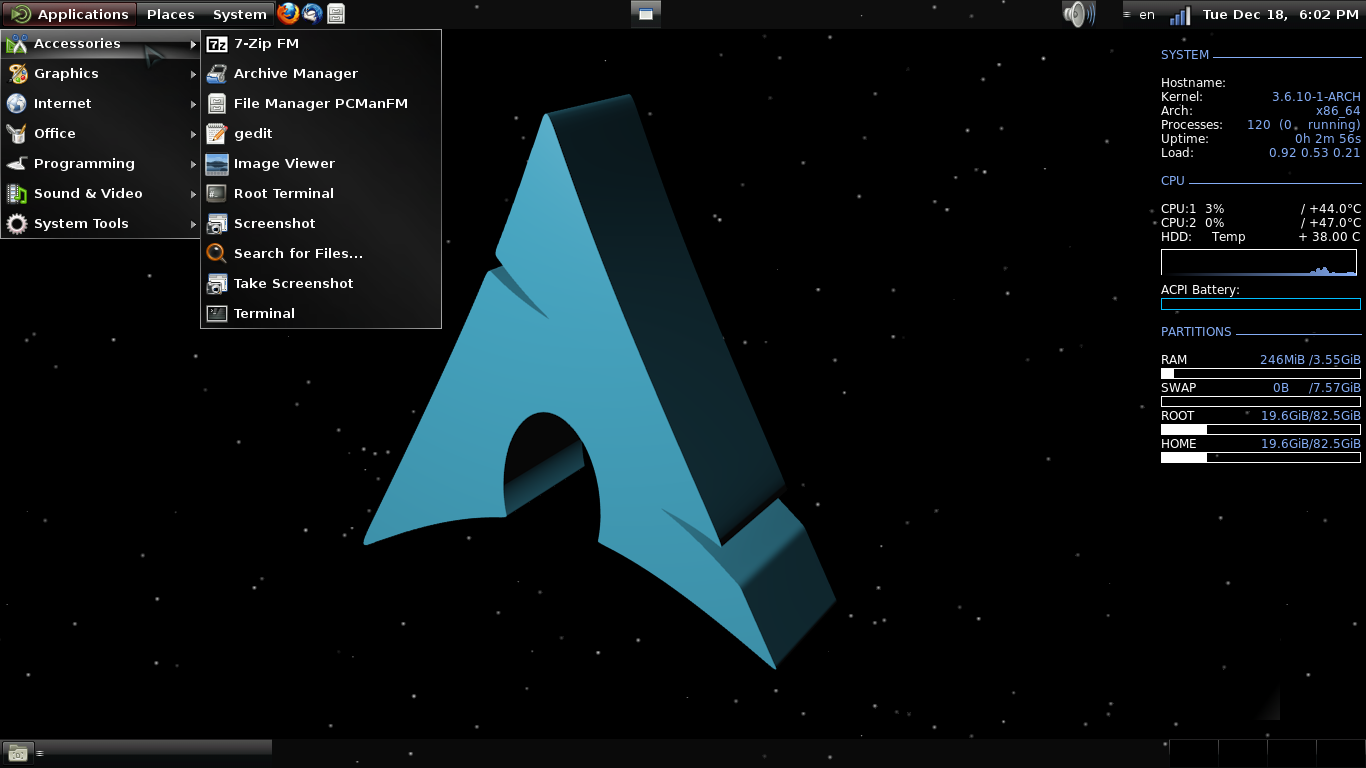Expand the Office submenu
Viewport: 1366px width, 768px height.
(101, 134)
